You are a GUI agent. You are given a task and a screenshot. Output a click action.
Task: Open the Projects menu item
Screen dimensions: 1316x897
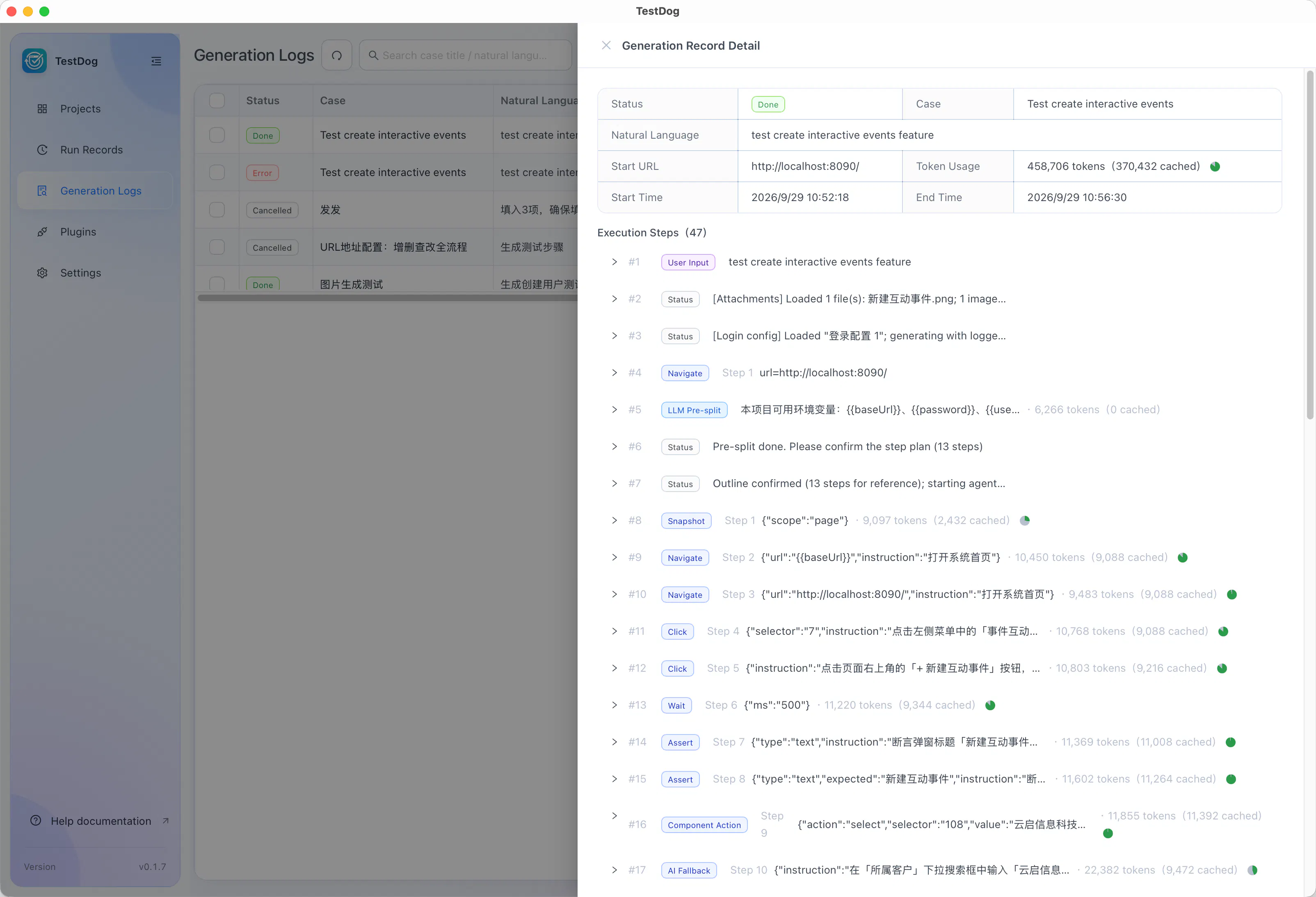(95, 109)
